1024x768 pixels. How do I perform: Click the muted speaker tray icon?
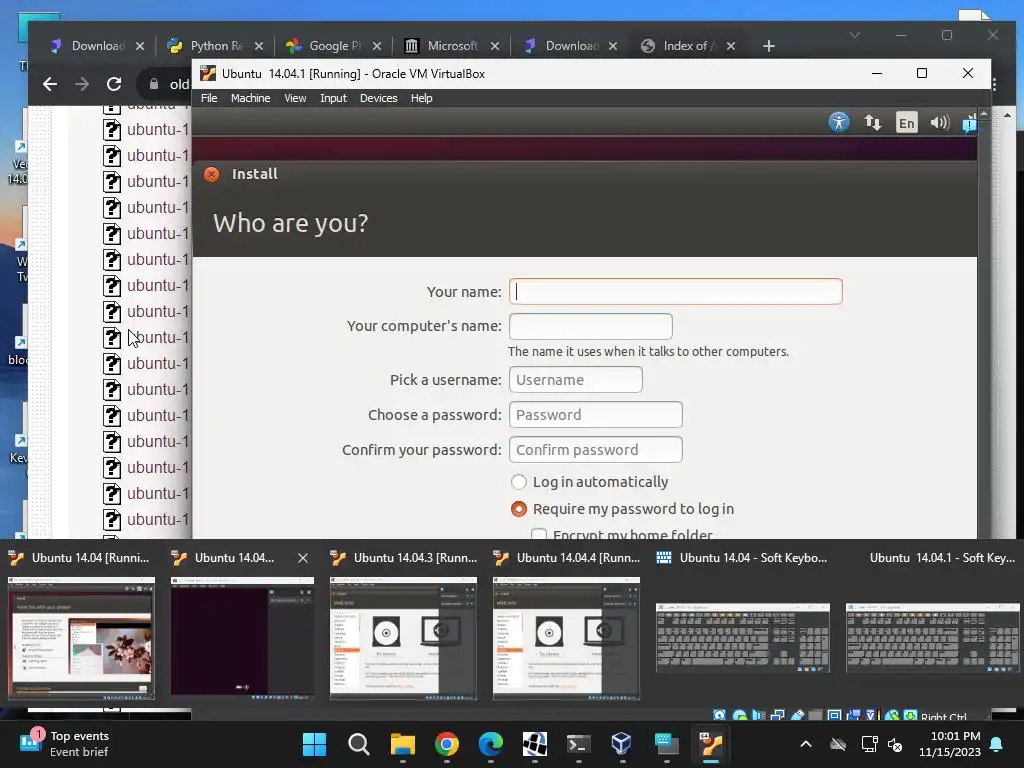click(895, 744)
